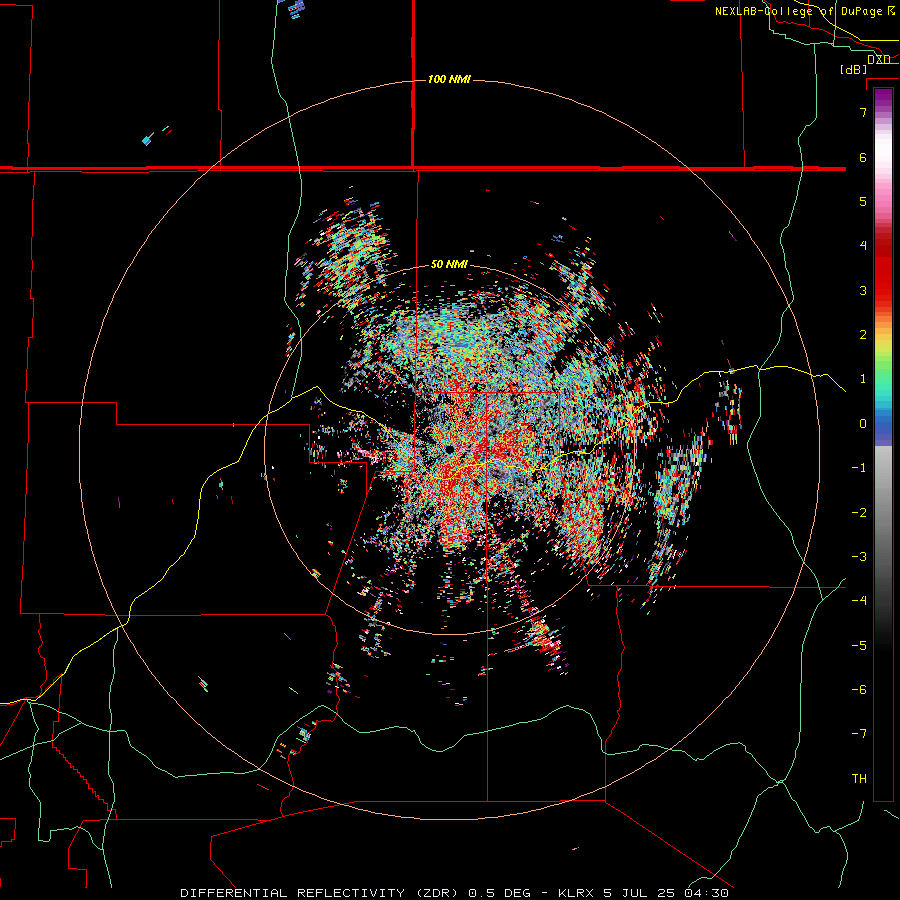900x900 pixels.
Task: Click the 50 NMI range ring label
Action: [x=449, y=264]
